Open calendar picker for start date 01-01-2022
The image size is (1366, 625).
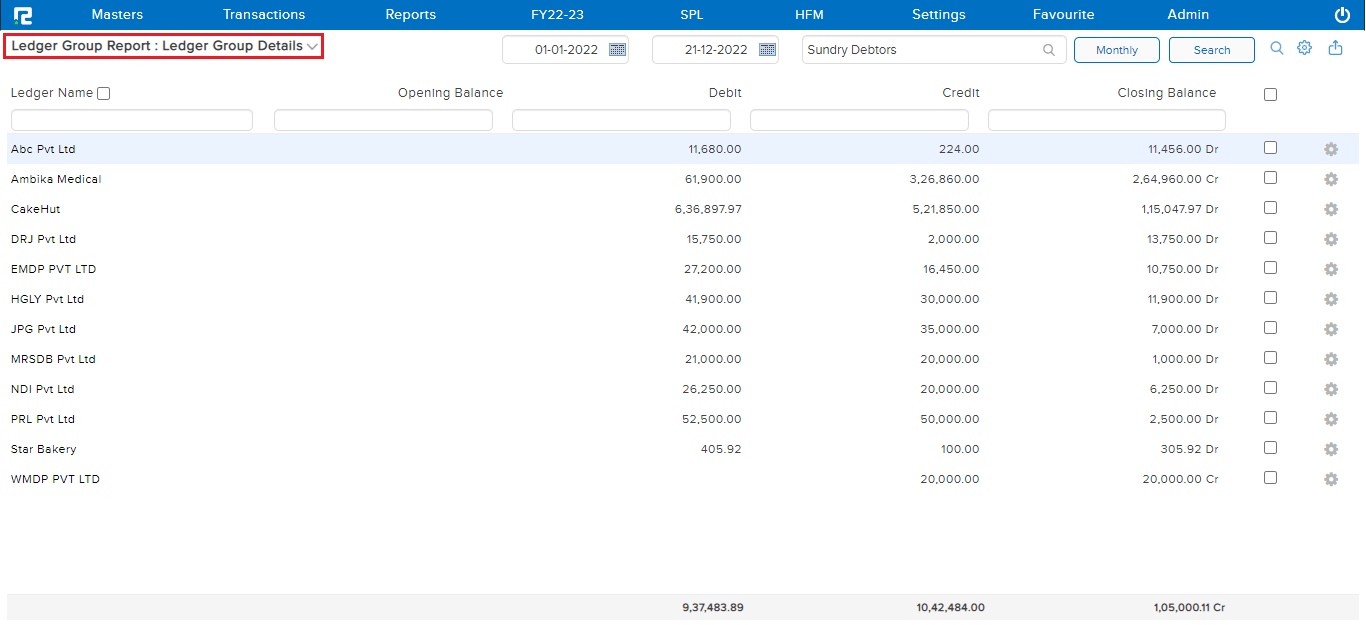(x=617, y=50)
